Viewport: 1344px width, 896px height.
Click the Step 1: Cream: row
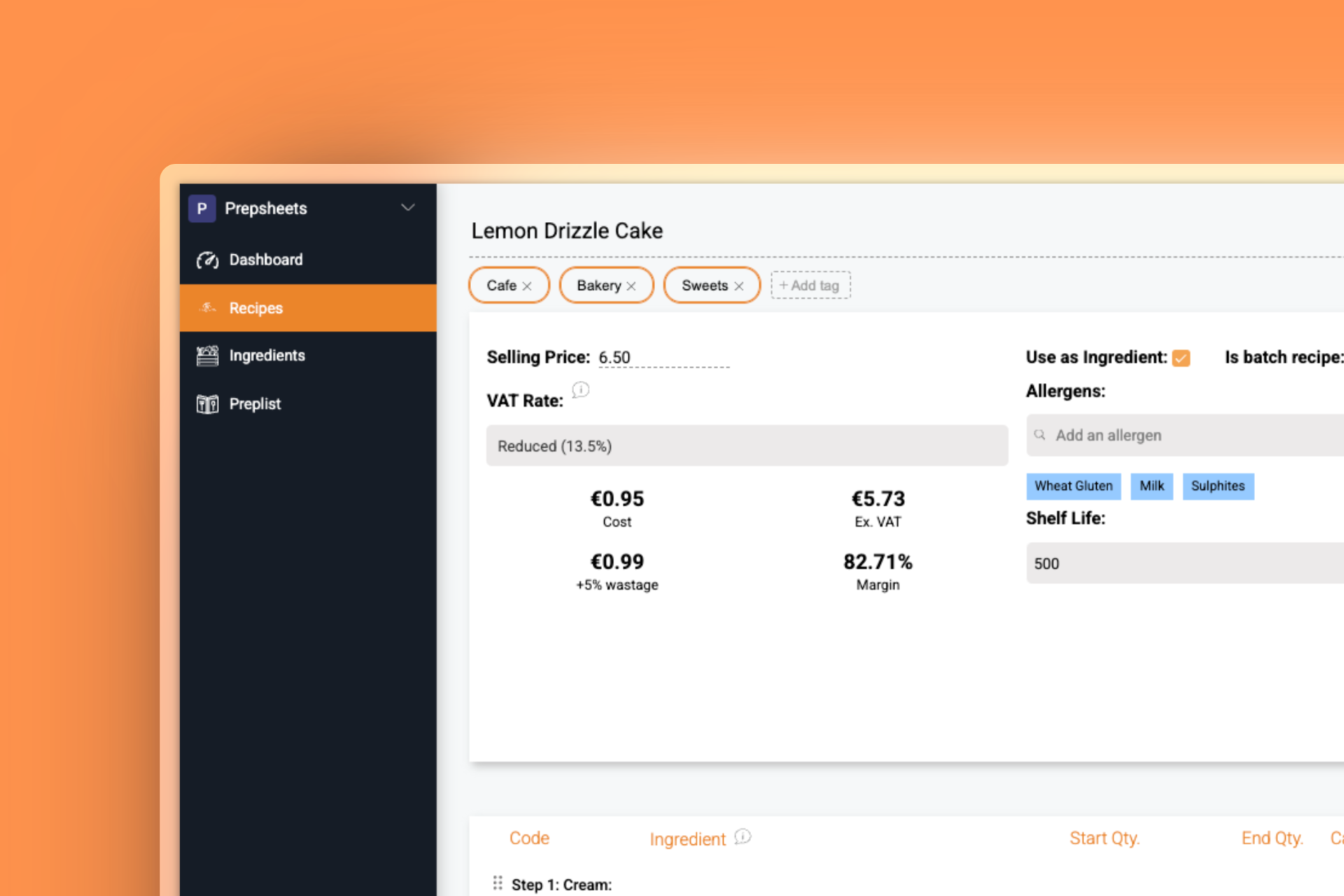561,885
